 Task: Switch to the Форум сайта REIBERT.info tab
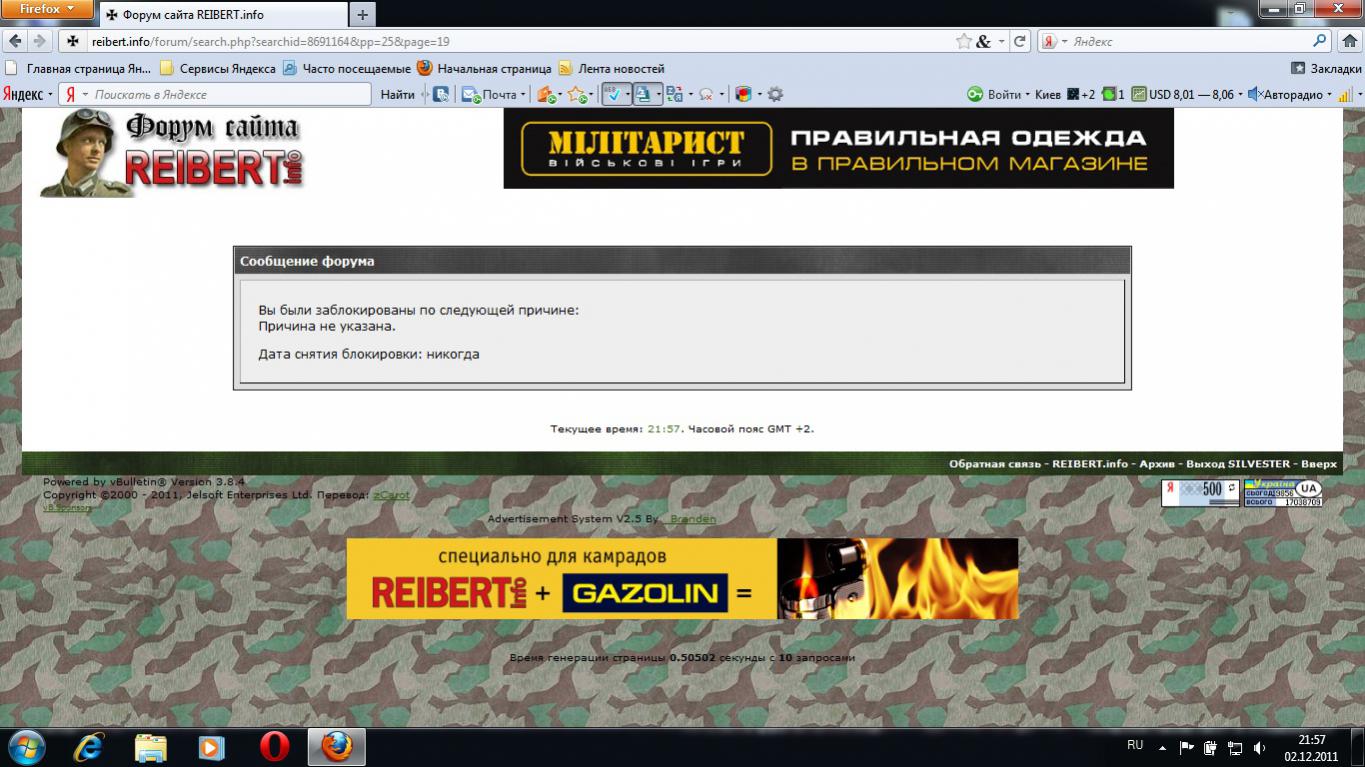223,15
